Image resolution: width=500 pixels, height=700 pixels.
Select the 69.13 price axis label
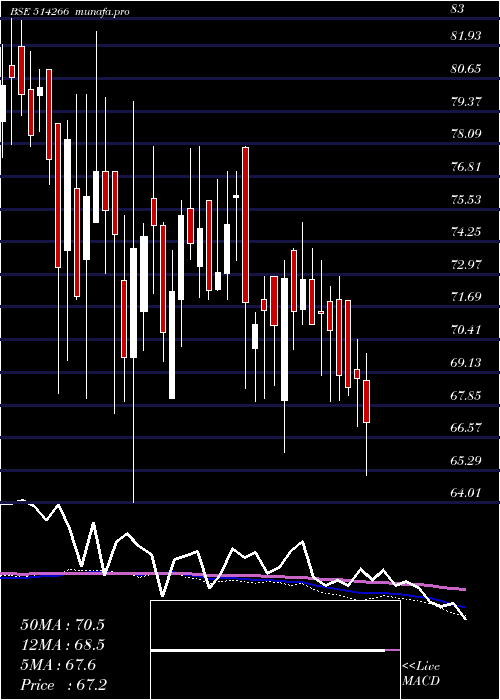(x=467, y=363)
